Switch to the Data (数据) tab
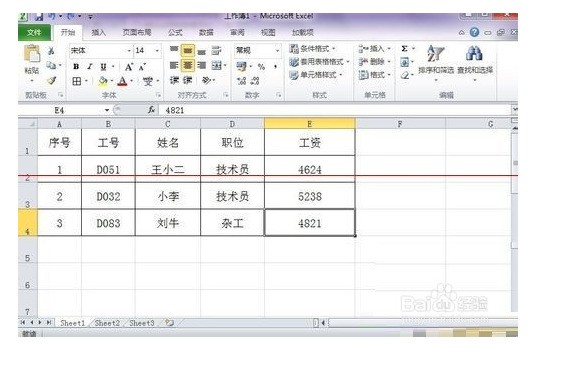This screenshot has width=584, height=369. pyautogui.click(x=206, y=33)
